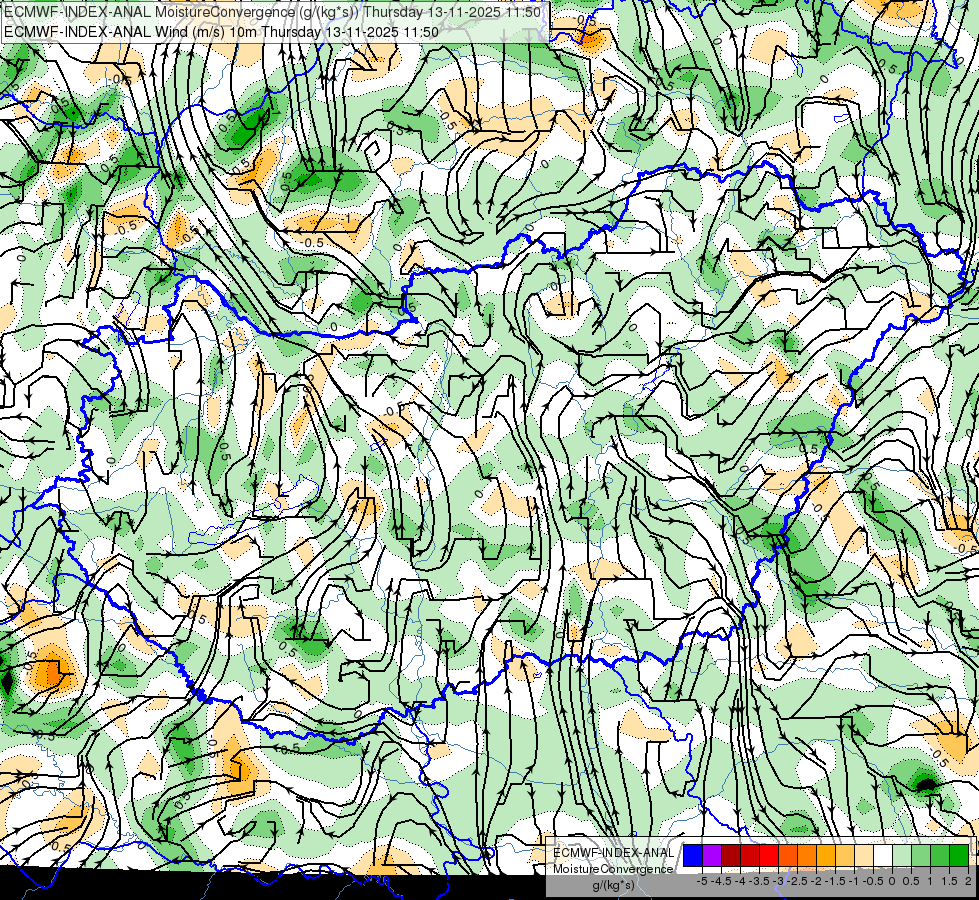Click the 'g/(kg*s)' unit label in legend

(613, 885)
